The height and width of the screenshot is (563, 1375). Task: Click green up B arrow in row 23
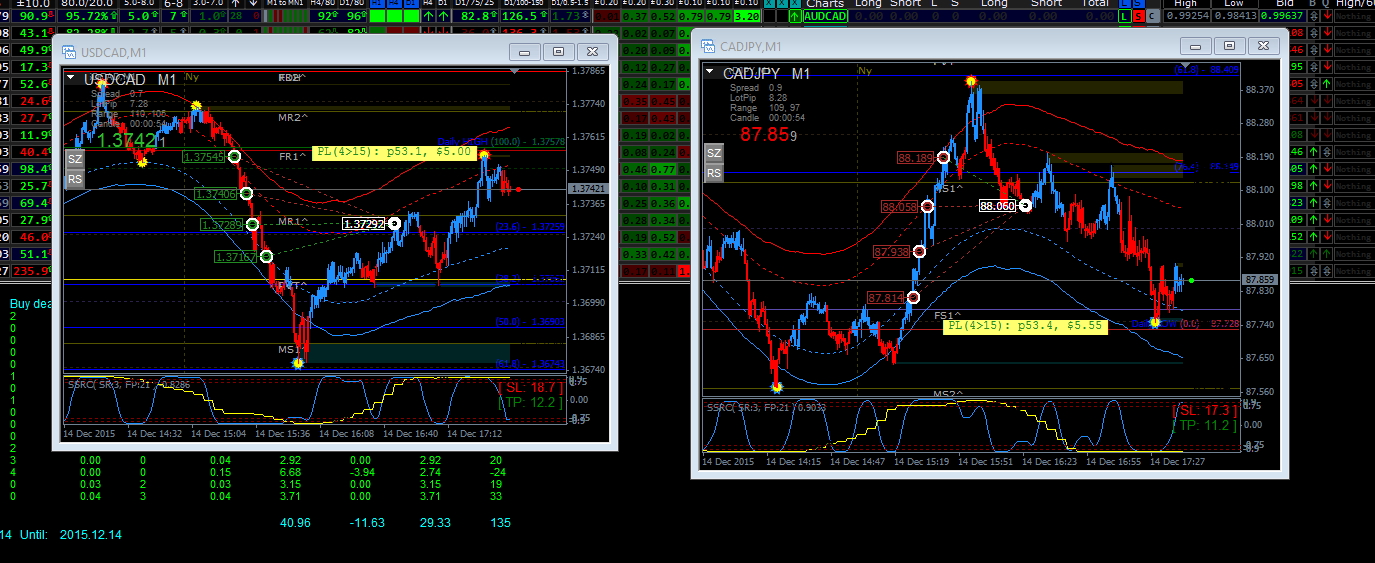point(1313,203)
